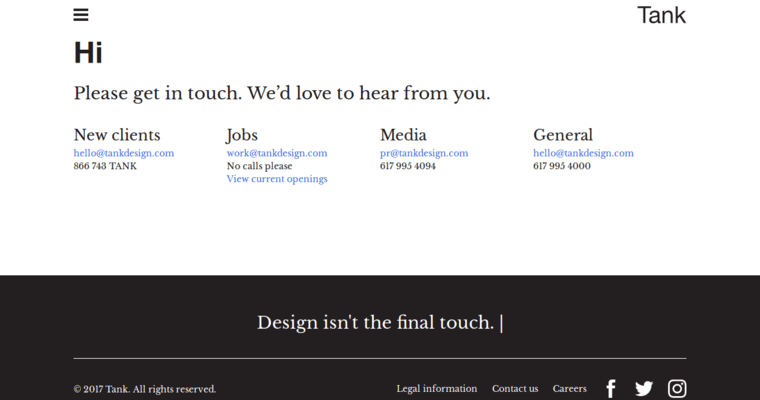
Task: Click hello@tankdesign.com under General
Action: pyautogui.click(x=583, y=153)
